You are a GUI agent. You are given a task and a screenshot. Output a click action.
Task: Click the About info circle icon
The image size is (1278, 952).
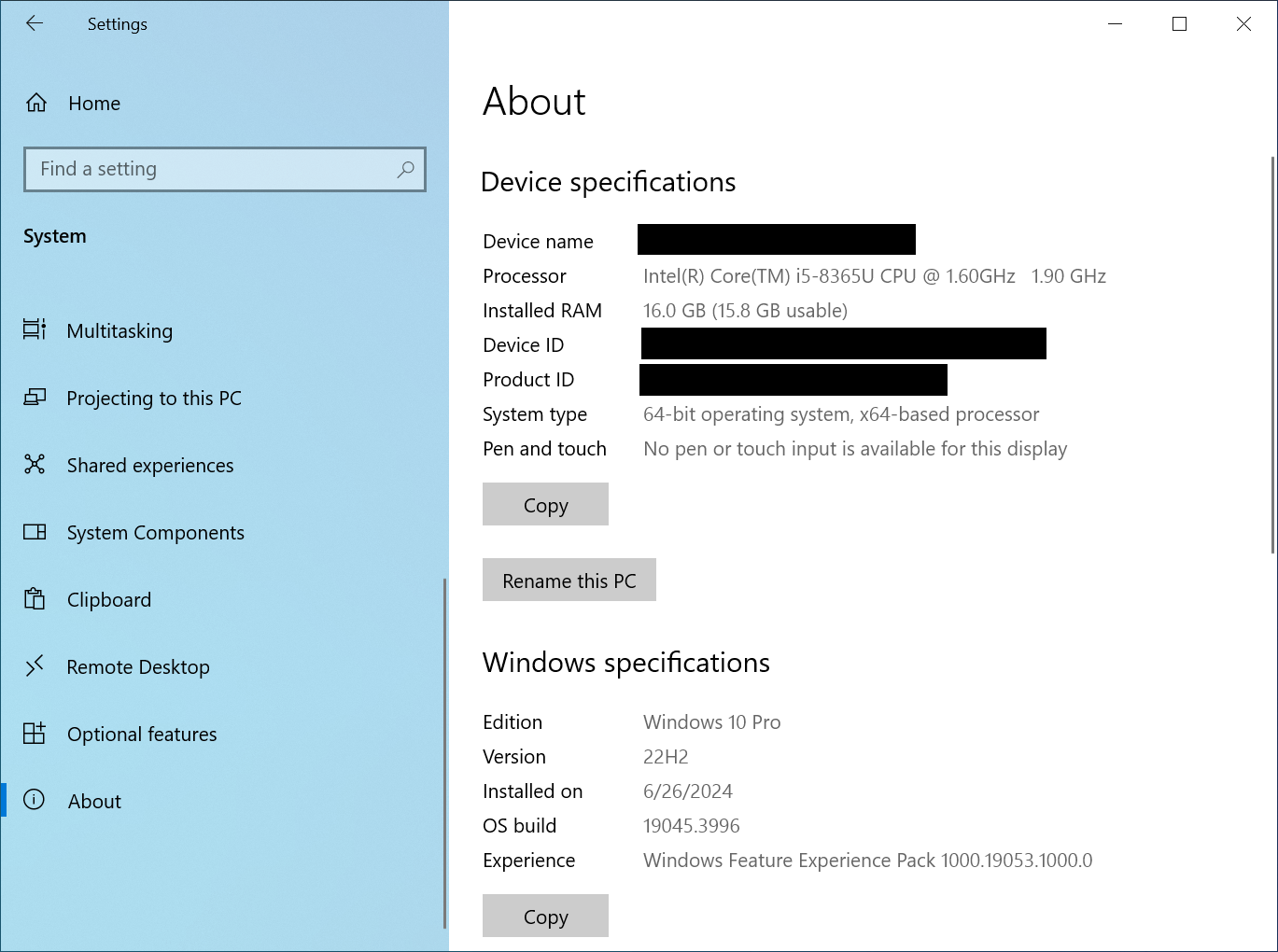click(x=35, y=800)
